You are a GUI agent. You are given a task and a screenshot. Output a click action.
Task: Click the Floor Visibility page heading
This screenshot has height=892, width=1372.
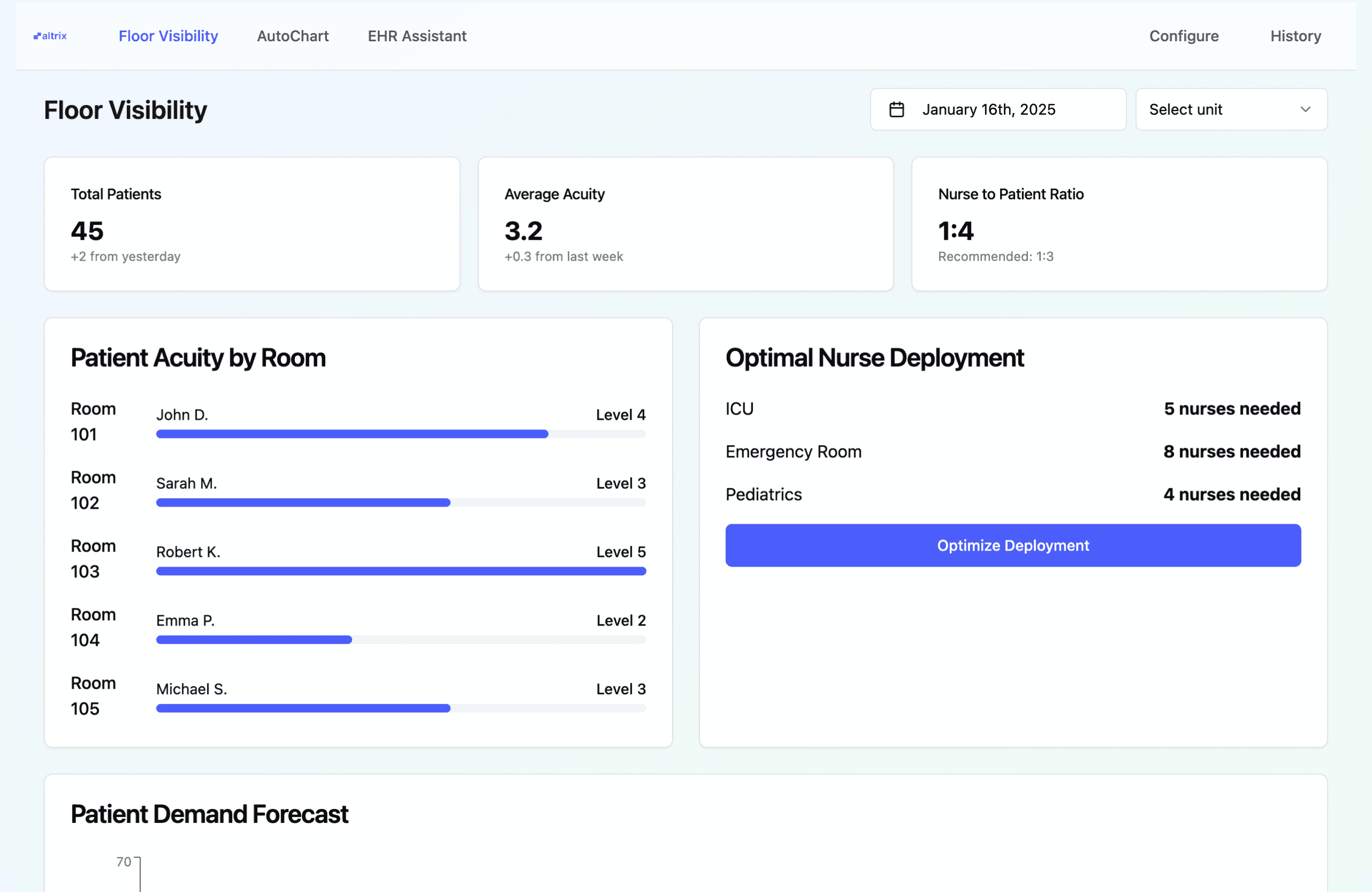(x=125, y=110)
